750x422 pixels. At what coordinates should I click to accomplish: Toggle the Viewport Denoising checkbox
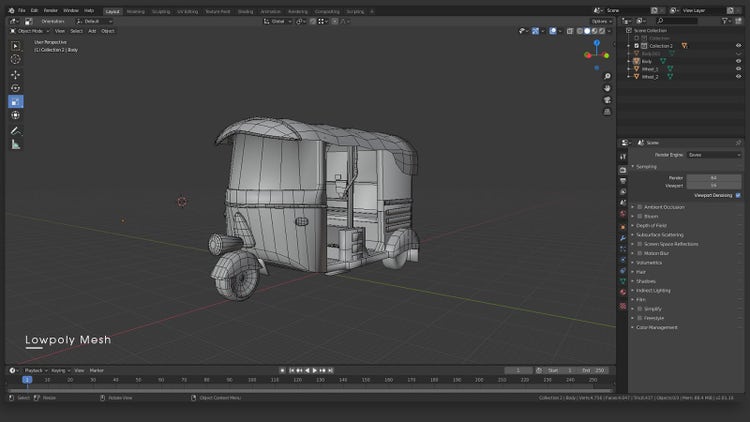[x=738, y=195]
